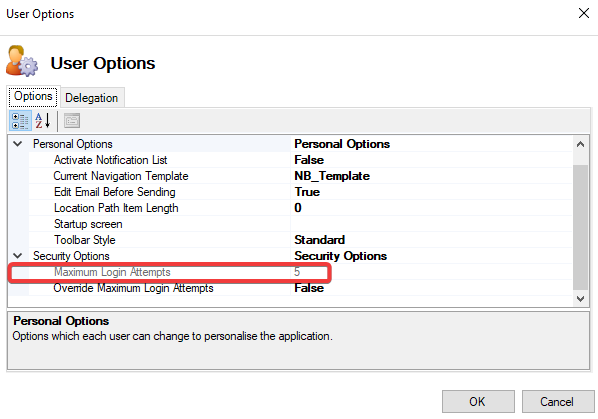Image resolution: width=598 pixels, height=419 pixels.
Task: Click the Location Path Item Length value field
Action: coord(431,208)
